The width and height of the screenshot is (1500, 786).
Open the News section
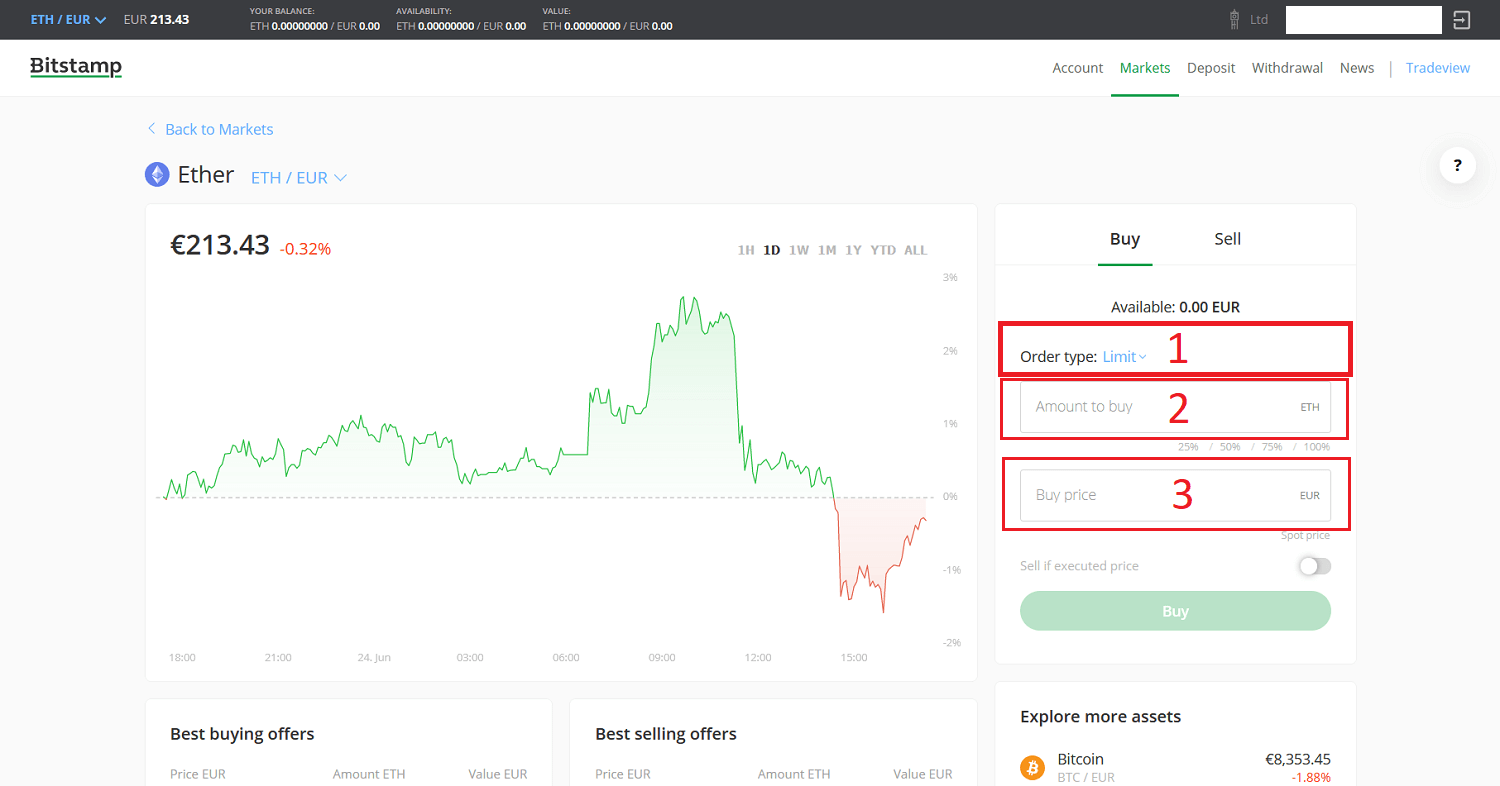coord(1357,68)
